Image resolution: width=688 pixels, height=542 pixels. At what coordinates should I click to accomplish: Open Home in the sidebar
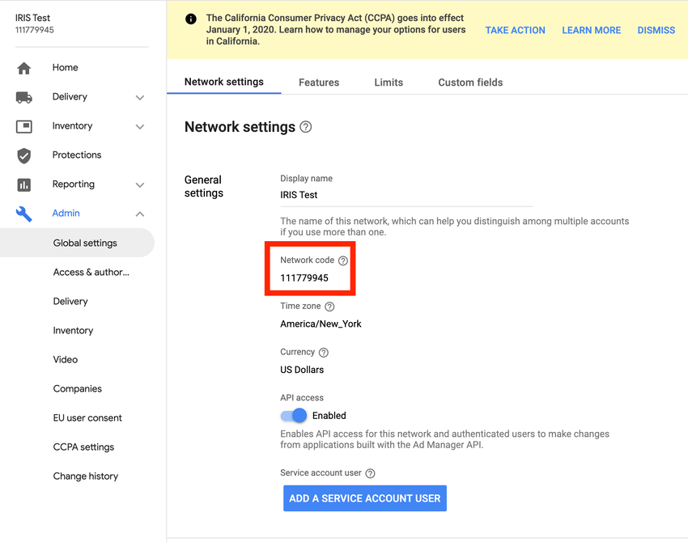pos(65,68)
